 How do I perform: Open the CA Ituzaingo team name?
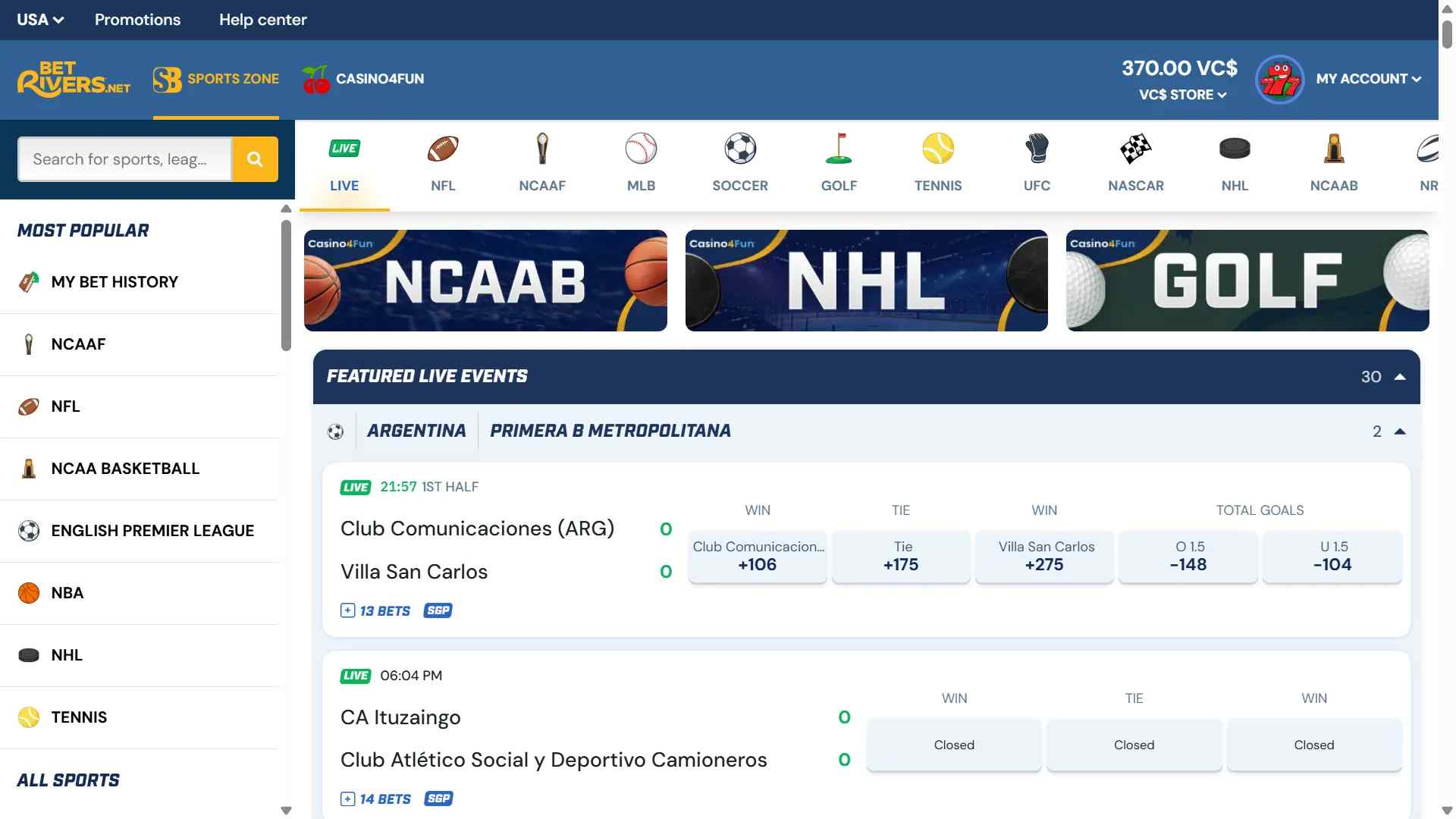coord(400,717)
